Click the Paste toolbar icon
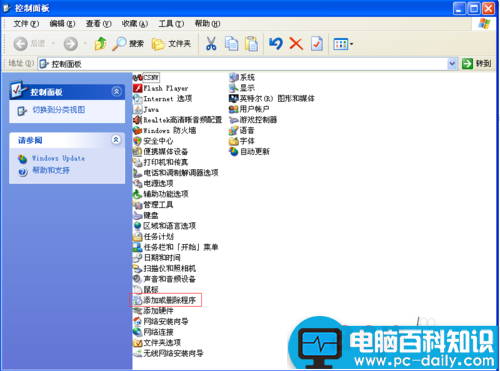Screen dimensions: 500x371 [252, 44]
